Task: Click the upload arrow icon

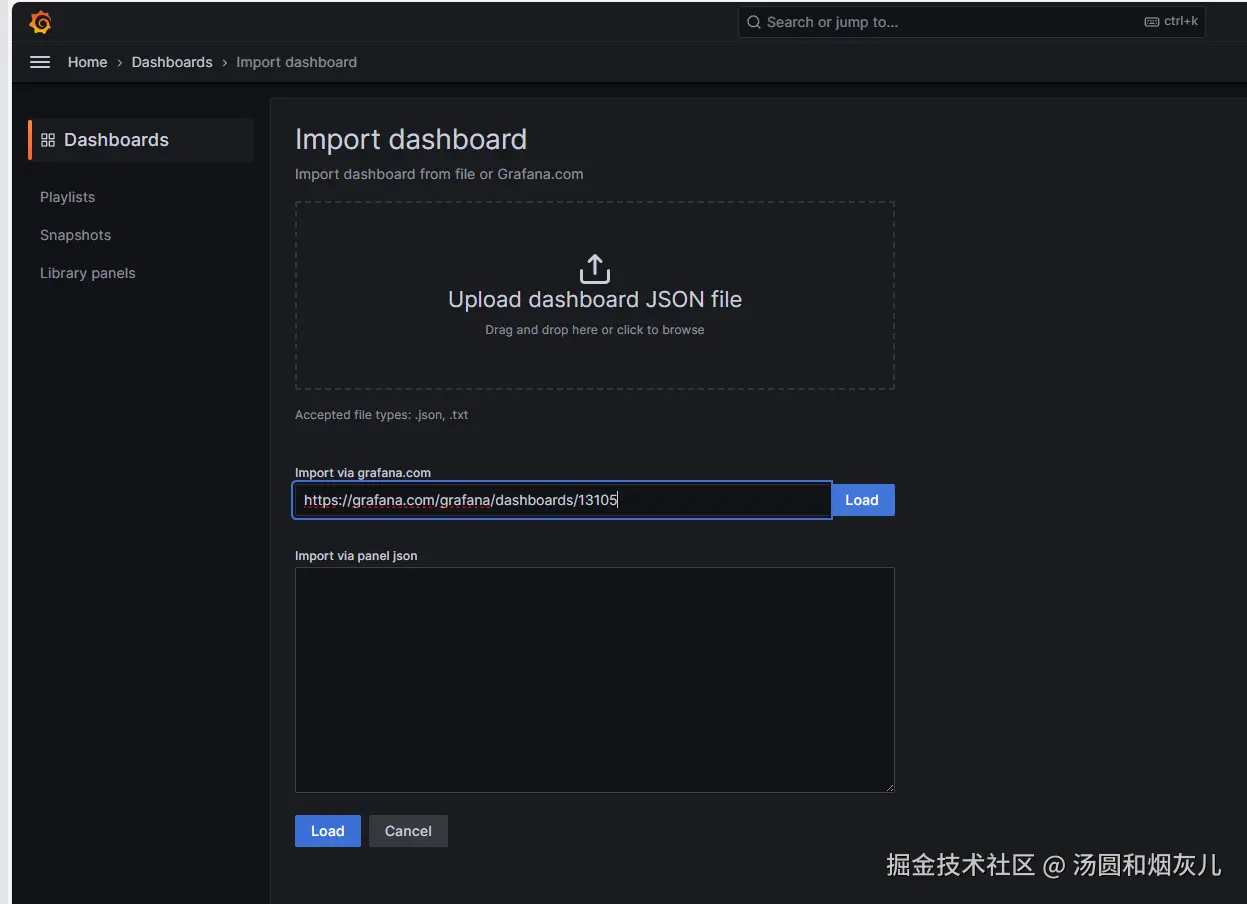Action: (595, 269)
